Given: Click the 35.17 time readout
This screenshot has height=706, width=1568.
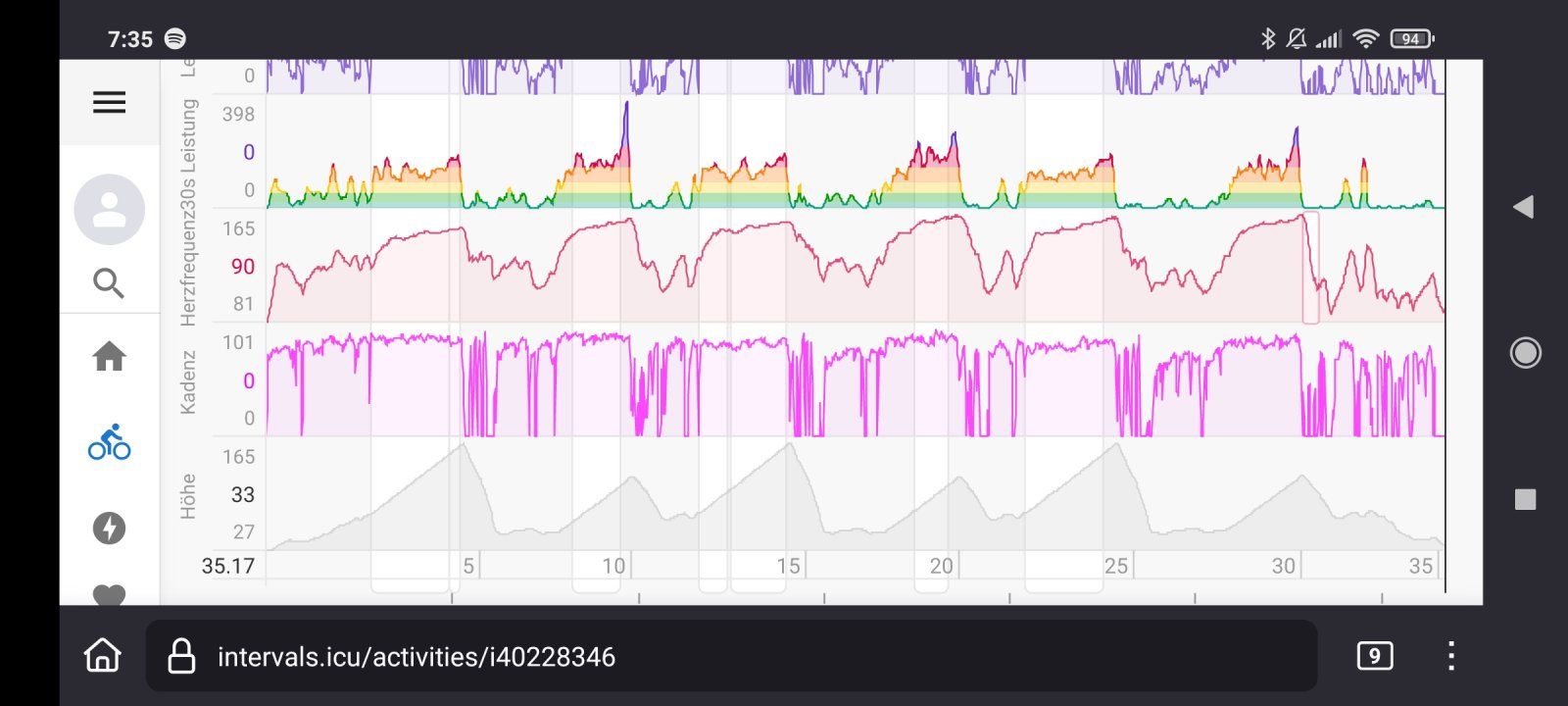Looking at the screenshot, I should pos(228,566).
